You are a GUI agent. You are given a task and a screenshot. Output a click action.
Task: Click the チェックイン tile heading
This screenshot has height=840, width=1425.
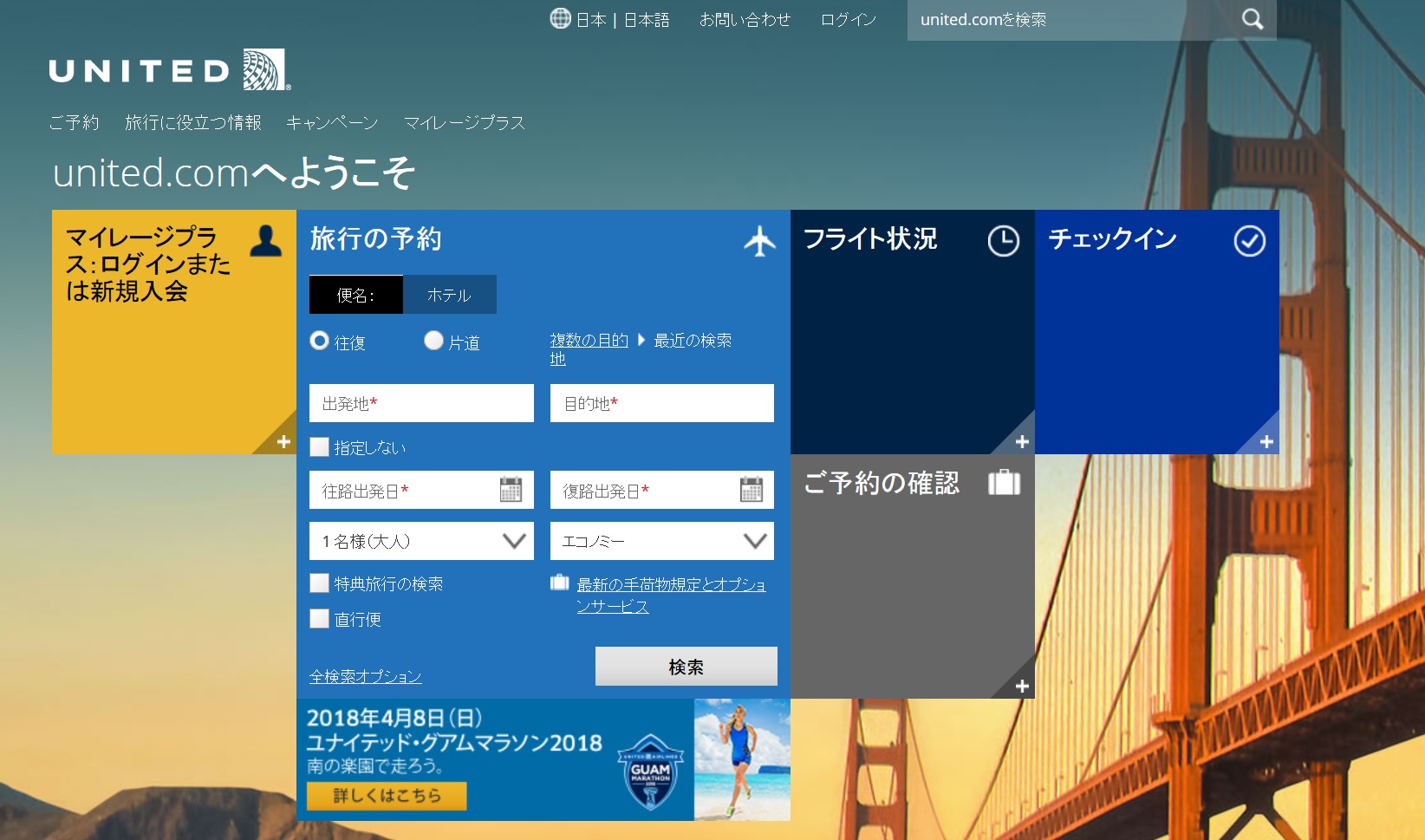point(1113,238)
